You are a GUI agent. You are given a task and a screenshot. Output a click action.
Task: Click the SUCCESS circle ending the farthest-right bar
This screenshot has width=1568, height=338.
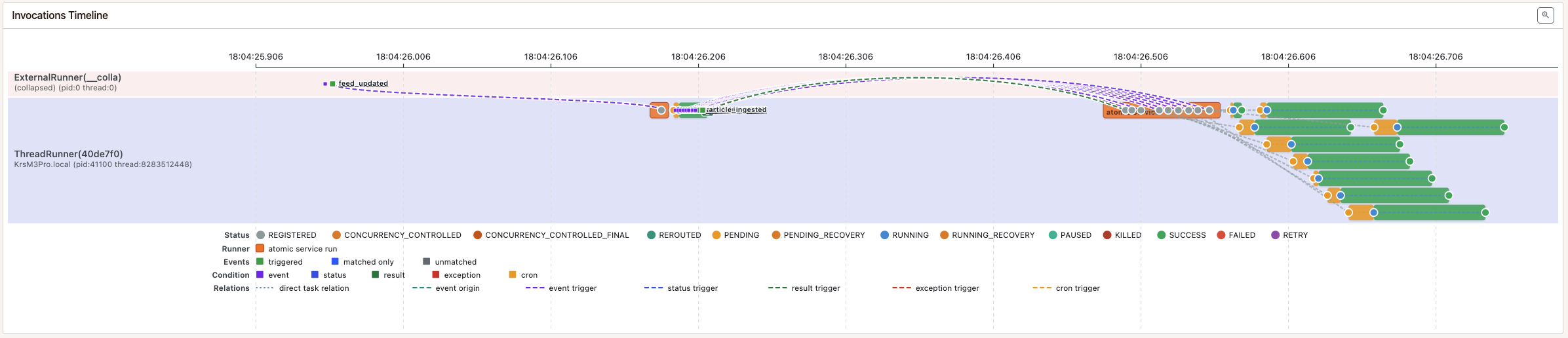pos(1504,127)
